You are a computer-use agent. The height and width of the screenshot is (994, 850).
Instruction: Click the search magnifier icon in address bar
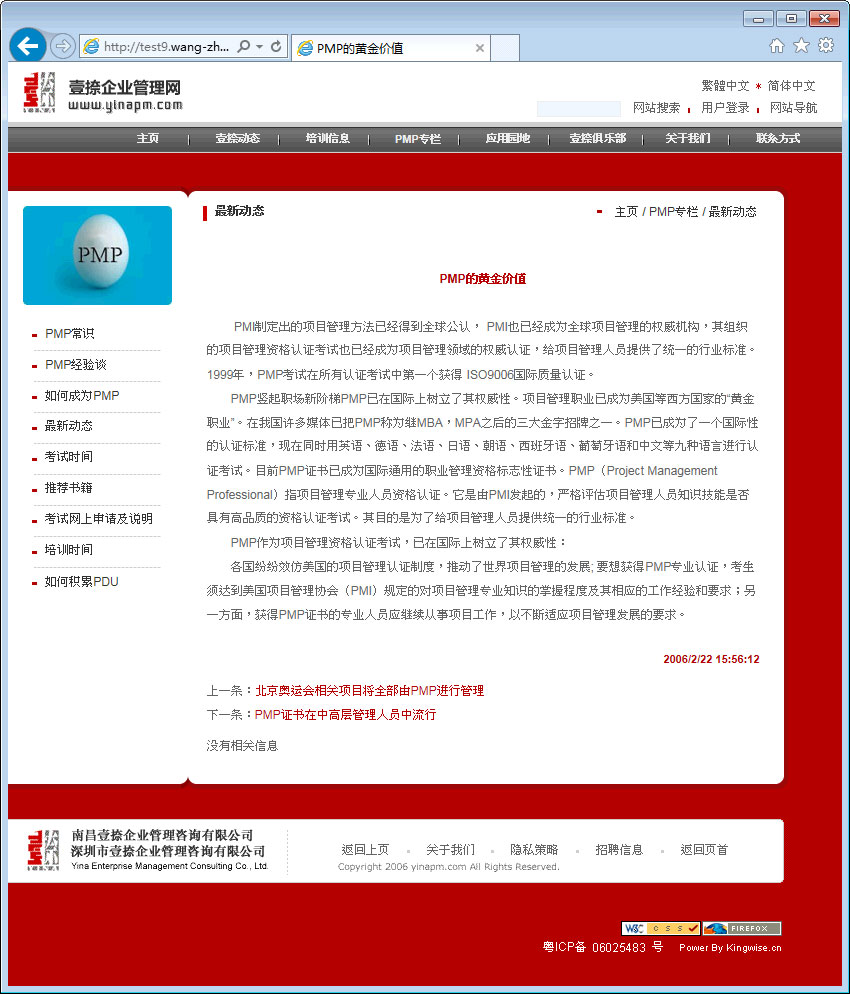point(243,46)
